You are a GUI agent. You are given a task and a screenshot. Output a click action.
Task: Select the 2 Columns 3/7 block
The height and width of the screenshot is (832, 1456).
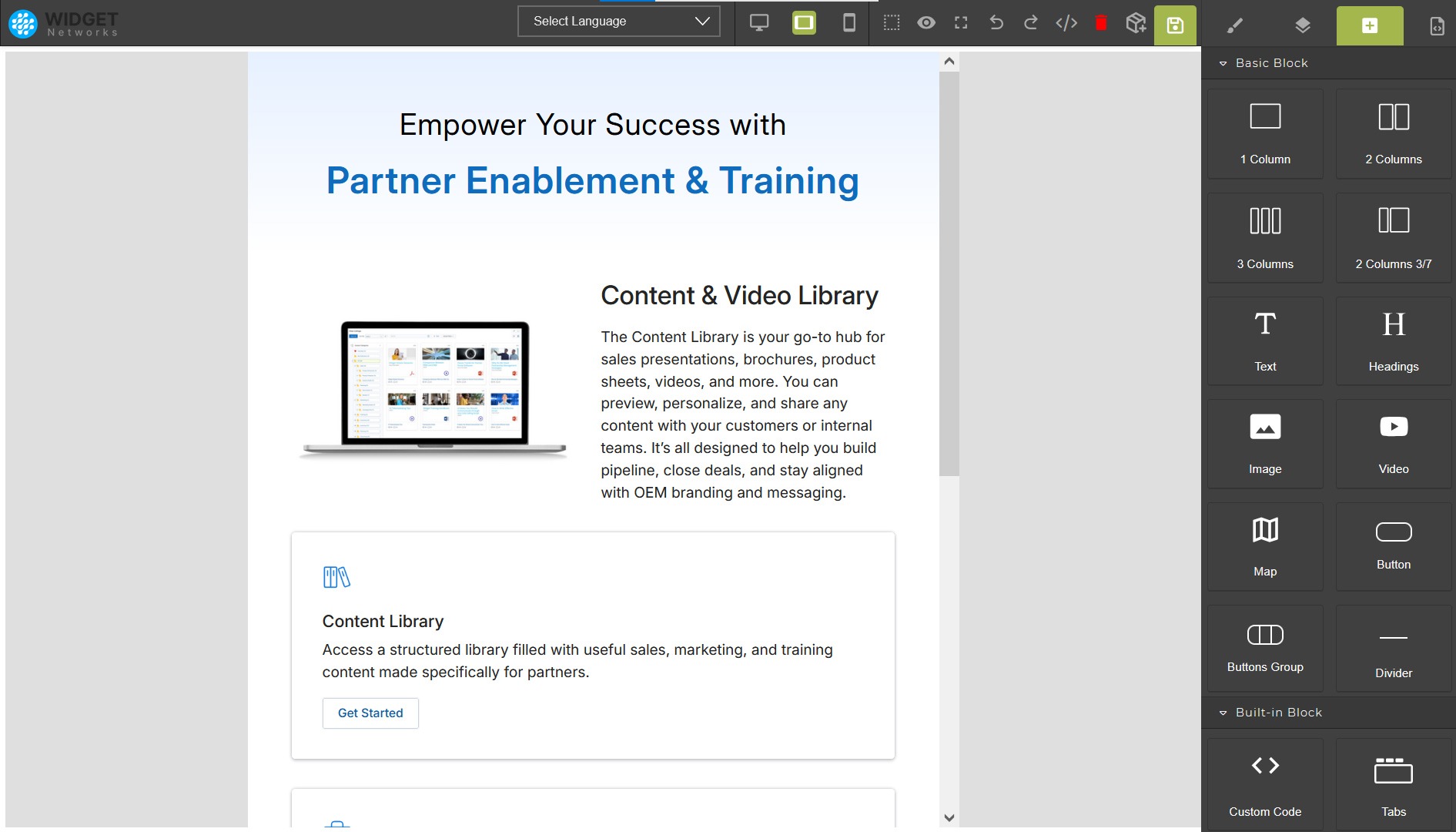tap(1394, 238)
